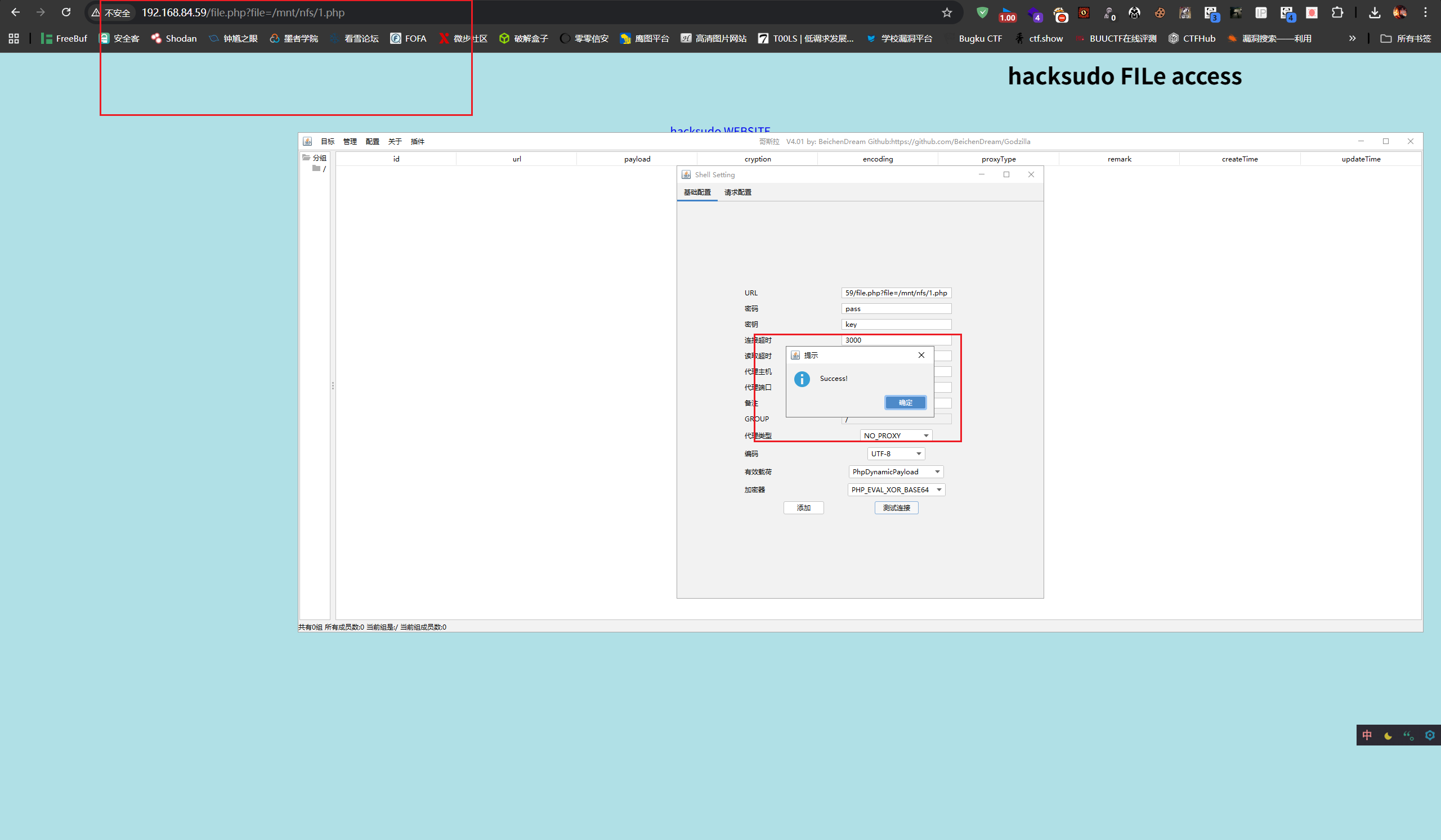Open the browser extensions puzzle icon
The width and height of the screenshot is (1441, 840).
point(1337,12)
